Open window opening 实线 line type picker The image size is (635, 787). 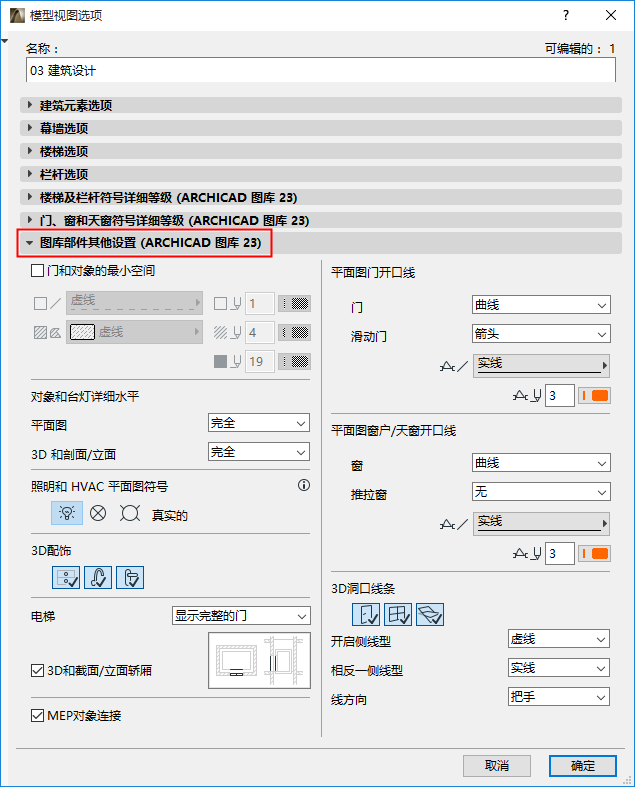click(x=541, y=523)
